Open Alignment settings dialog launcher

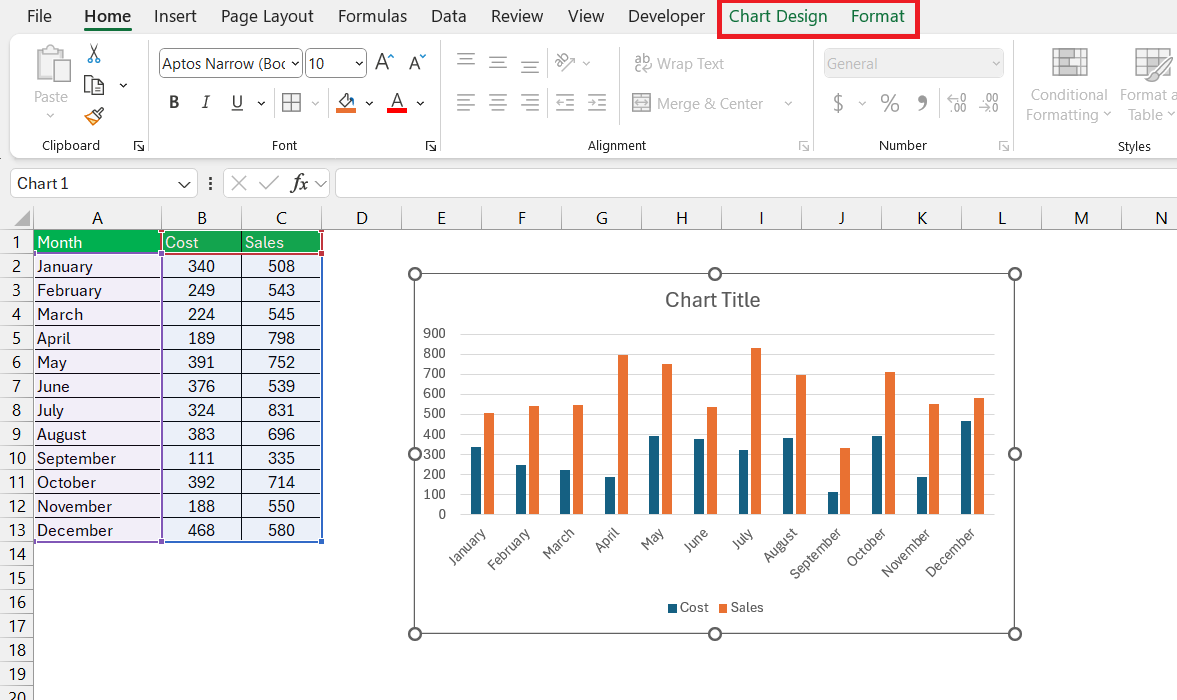tap(804, 146)
